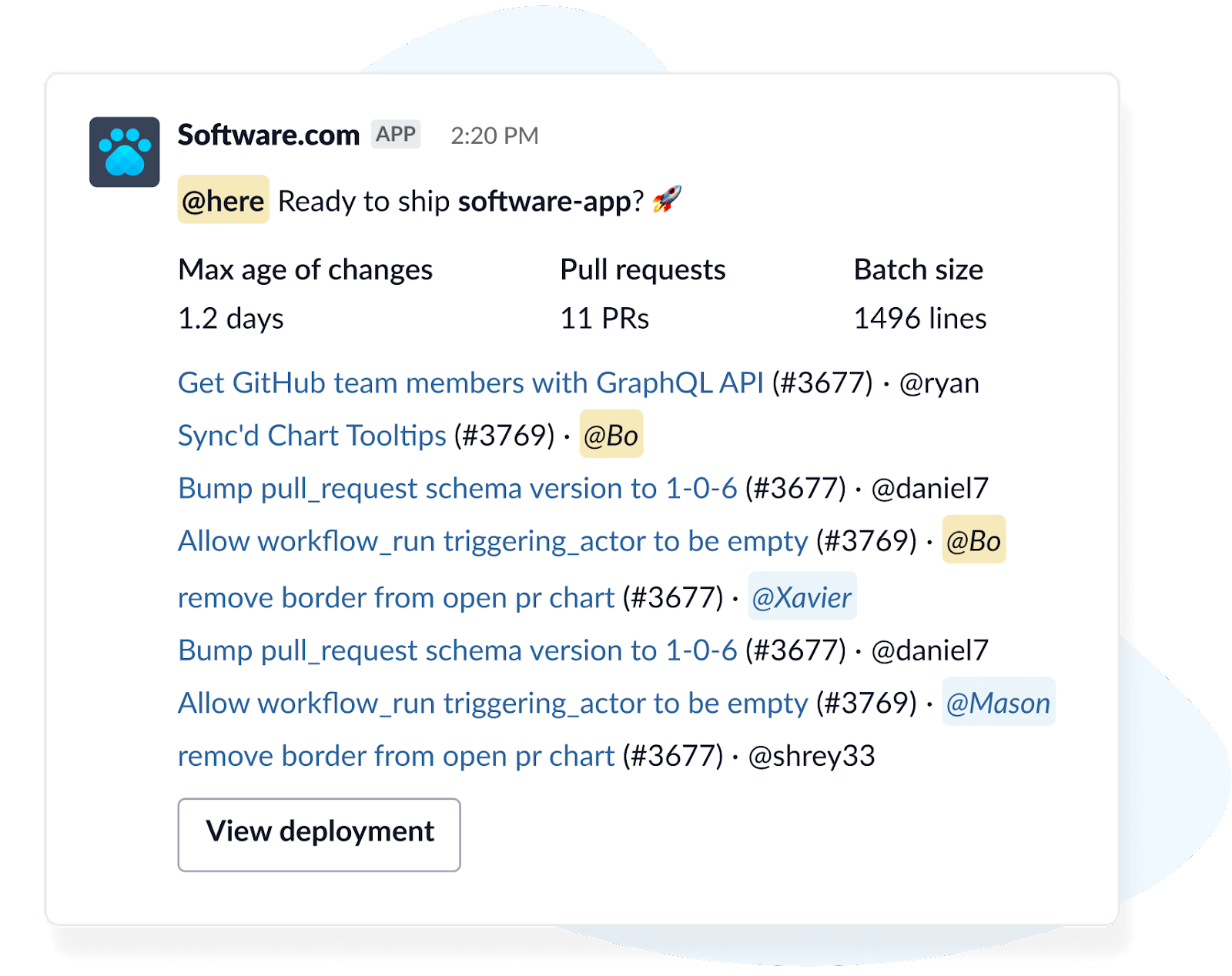The width and height of the screenshot is (1232, 976).
Task: Click the 2:20 PM message timestamp
Action: [494, 136]
